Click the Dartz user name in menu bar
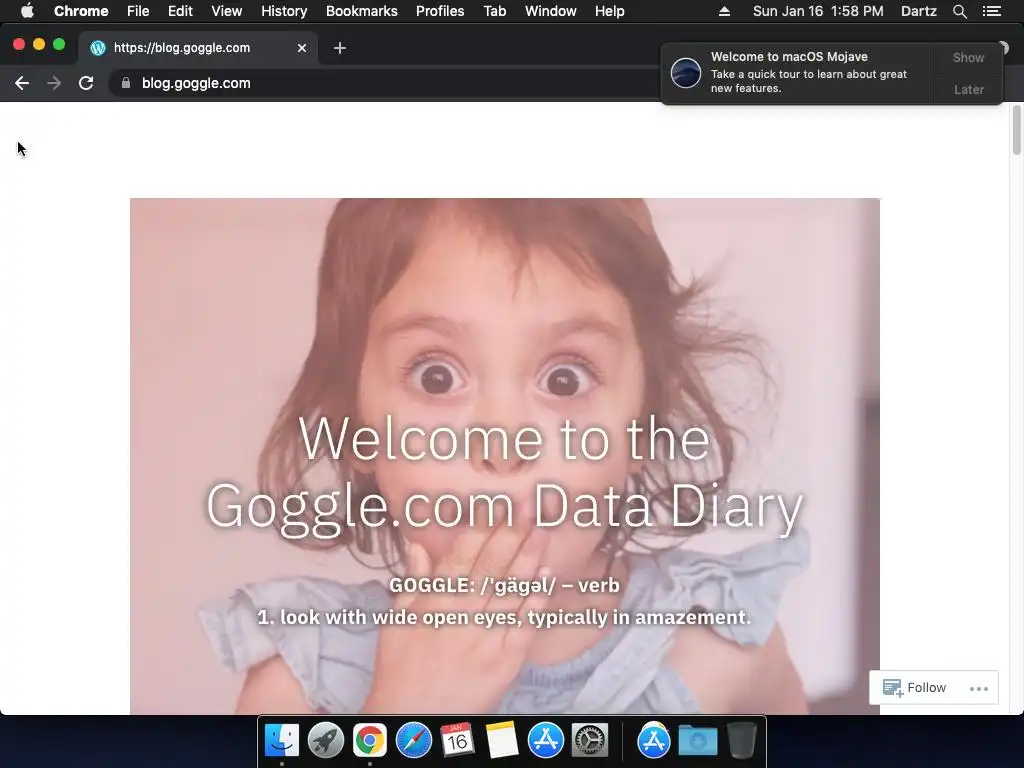The width and height of the screenshot is (1024, 768). [919, 11]
